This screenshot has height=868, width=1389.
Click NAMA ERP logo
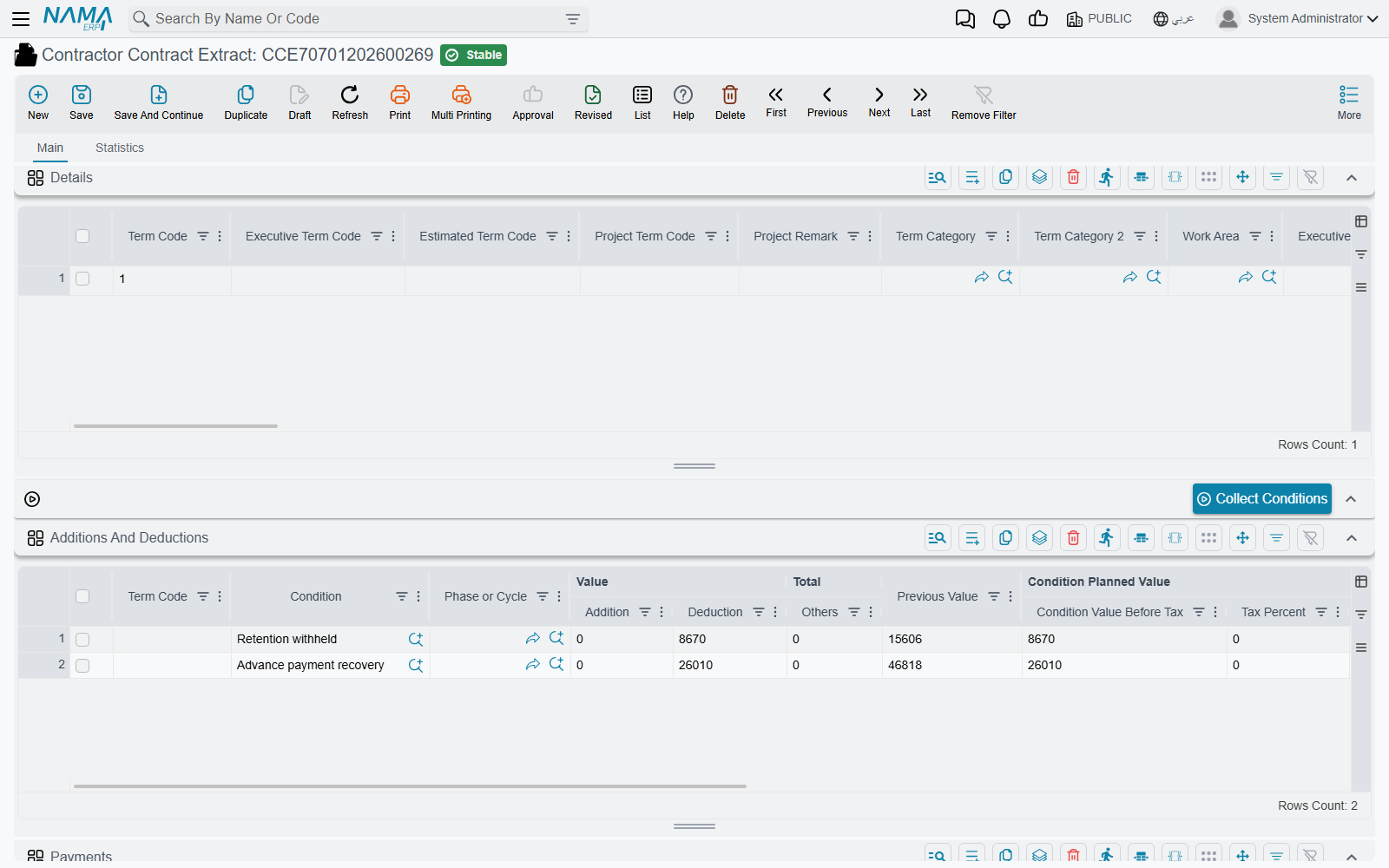click(78, 18)
